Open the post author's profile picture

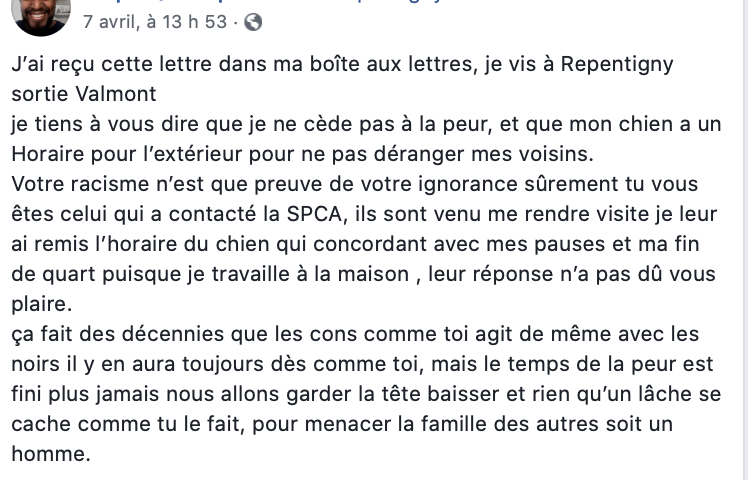[x=41, y=15]
